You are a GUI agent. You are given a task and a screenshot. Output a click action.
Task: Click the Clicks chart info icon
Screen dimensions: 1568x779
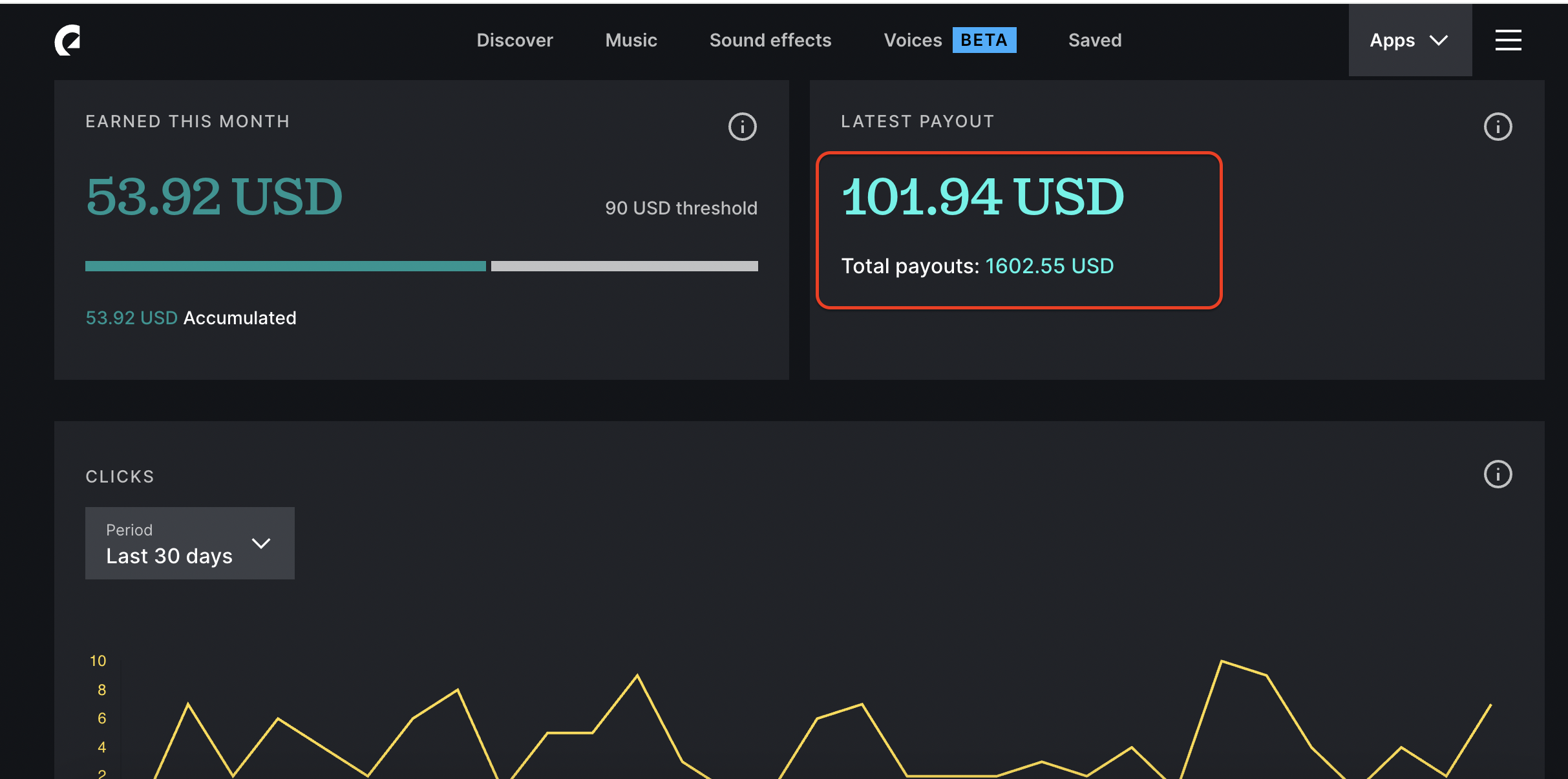1498,474
